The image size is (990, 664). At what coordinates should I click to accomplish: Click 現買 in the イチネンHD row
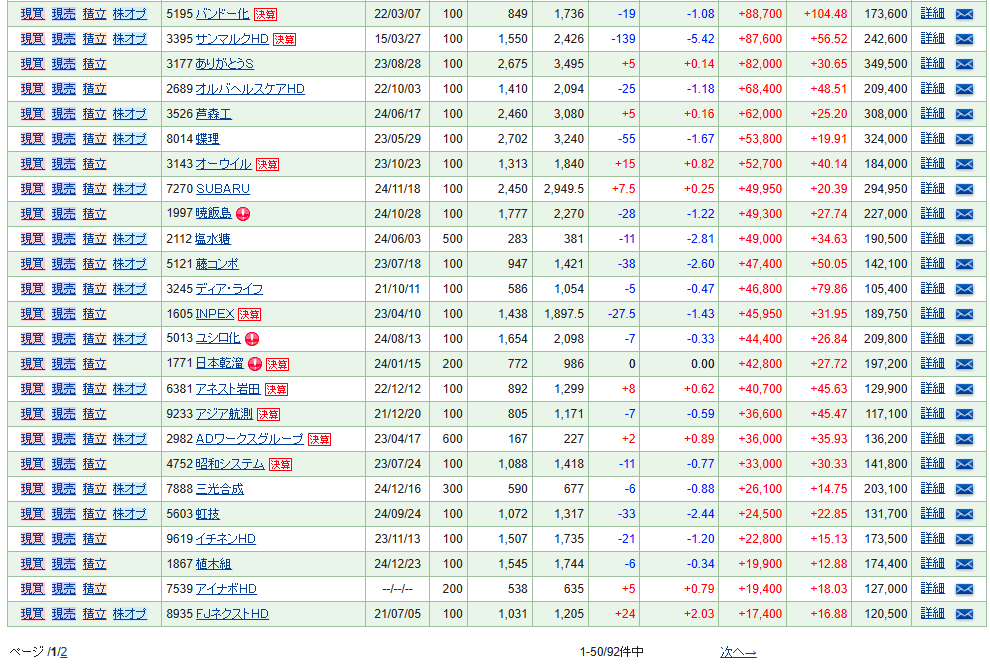pos(33,538)
